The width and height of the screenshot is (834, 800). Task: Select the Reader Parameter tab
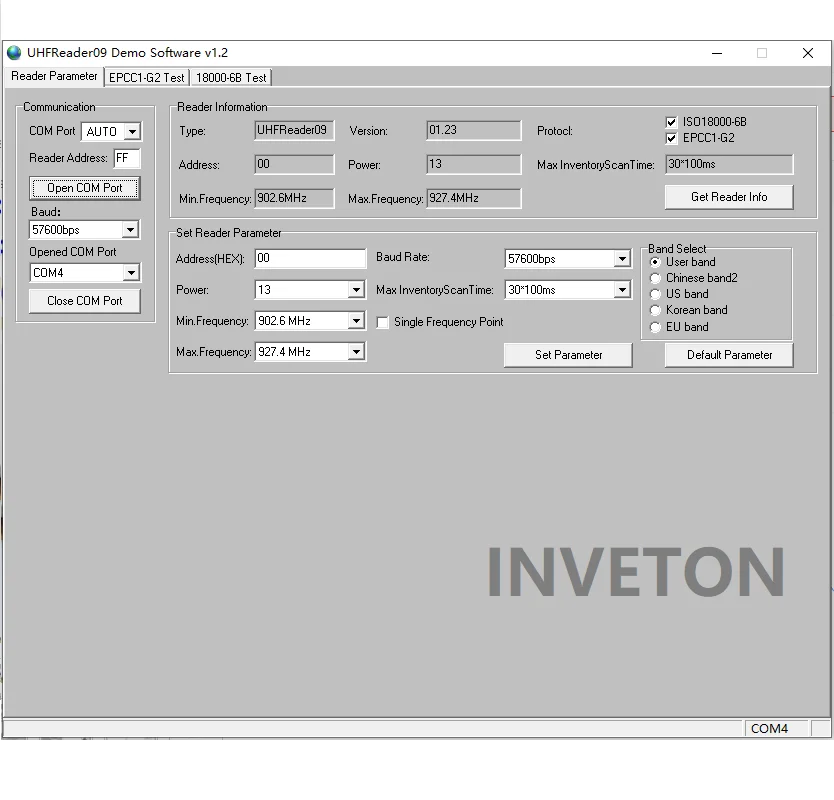54,76
